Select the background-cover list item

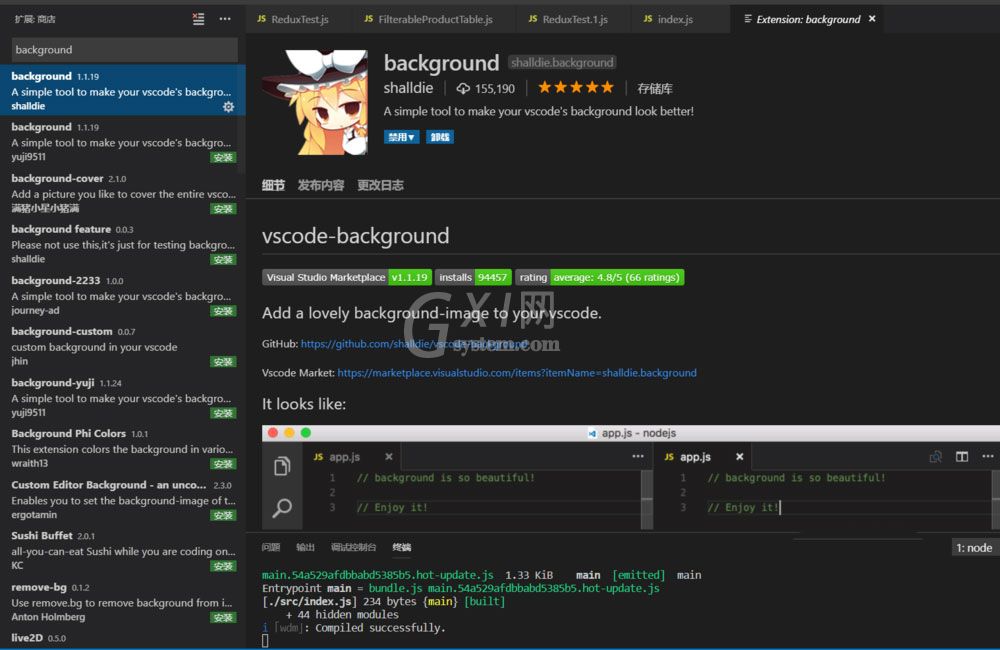pos(122,193)
